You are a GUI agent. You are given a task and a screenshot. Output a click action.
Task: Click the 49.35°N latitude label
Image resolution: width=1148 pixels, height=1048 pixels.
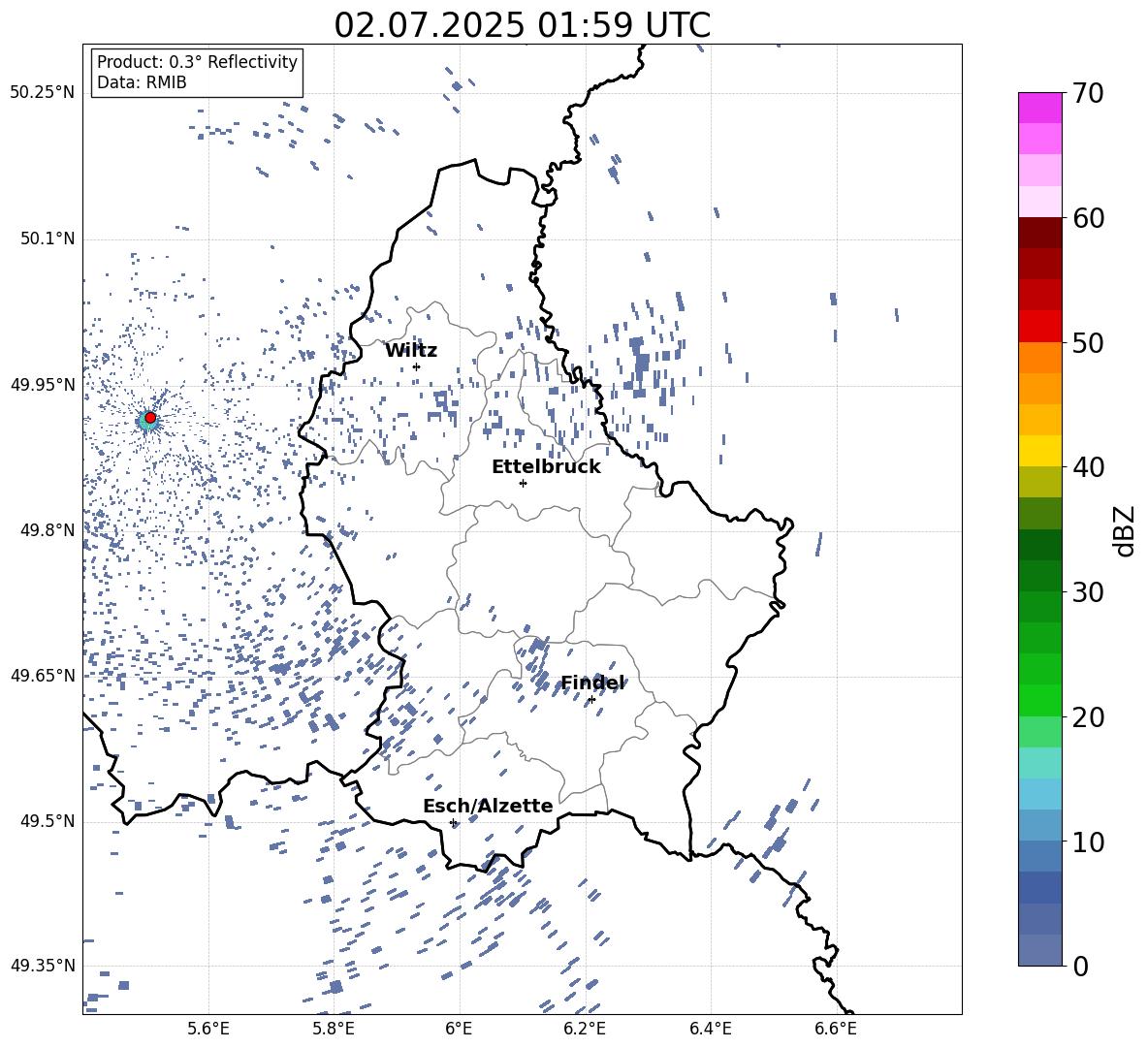(x=43, y=966)
